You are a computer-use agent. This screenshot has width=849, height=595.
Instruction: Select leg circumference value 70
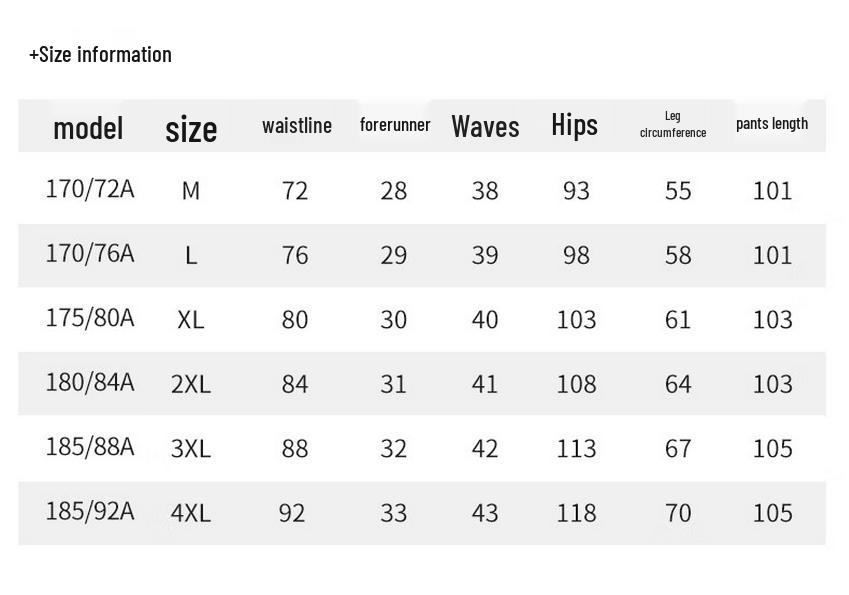[x=678, y=513]
